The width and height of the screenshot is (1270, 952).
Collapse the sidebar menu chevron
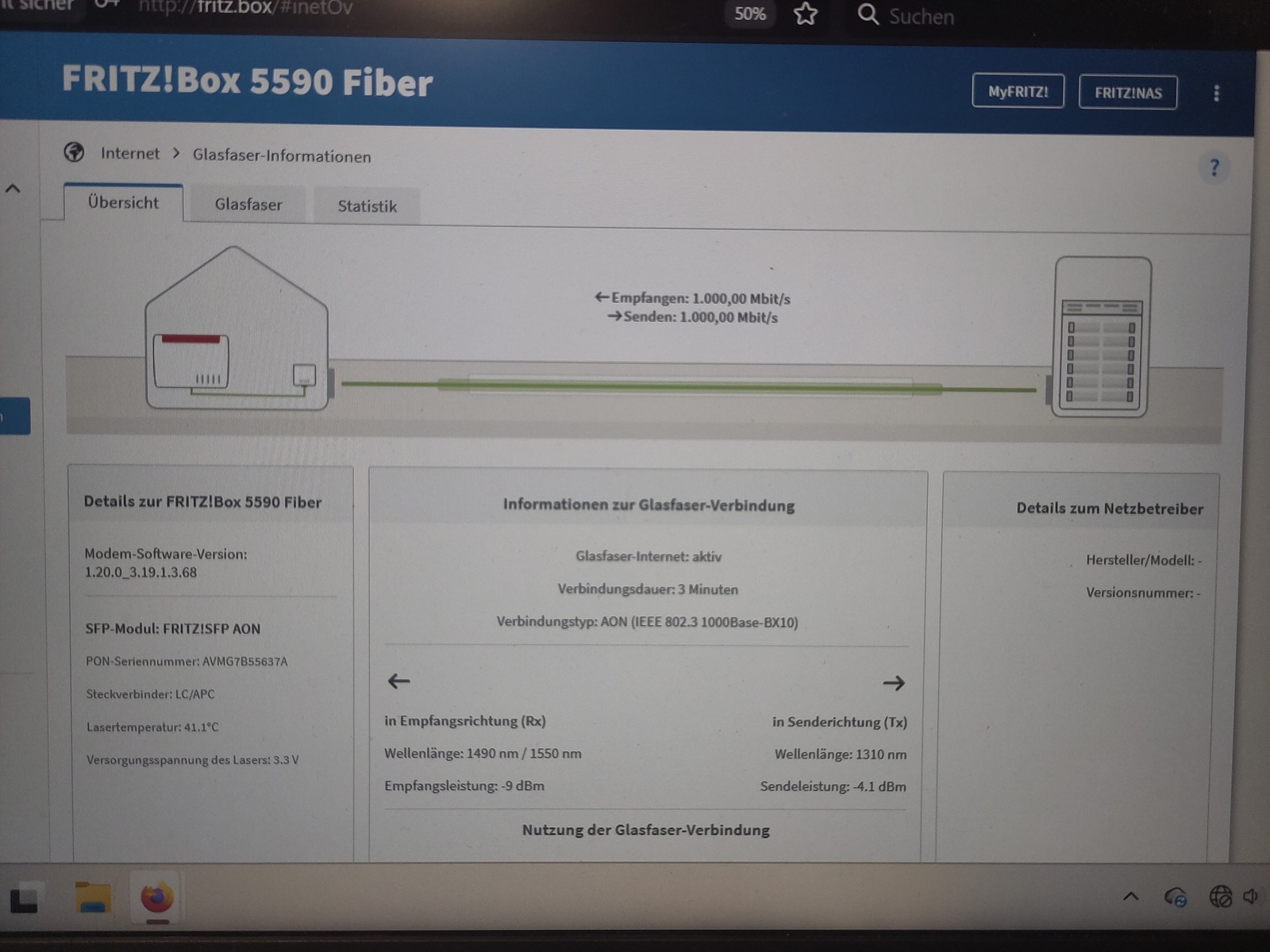pos(13,189)
